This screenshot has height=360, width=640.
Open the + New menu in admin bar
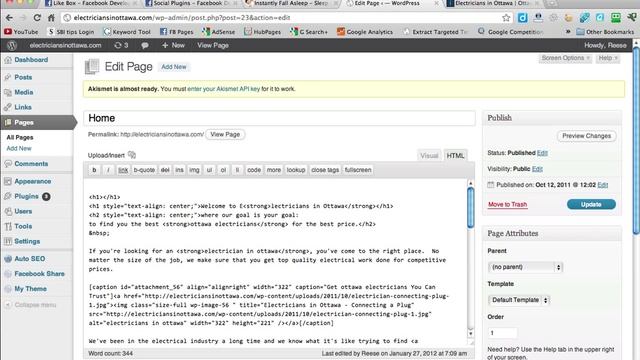(x=173, y=45)
